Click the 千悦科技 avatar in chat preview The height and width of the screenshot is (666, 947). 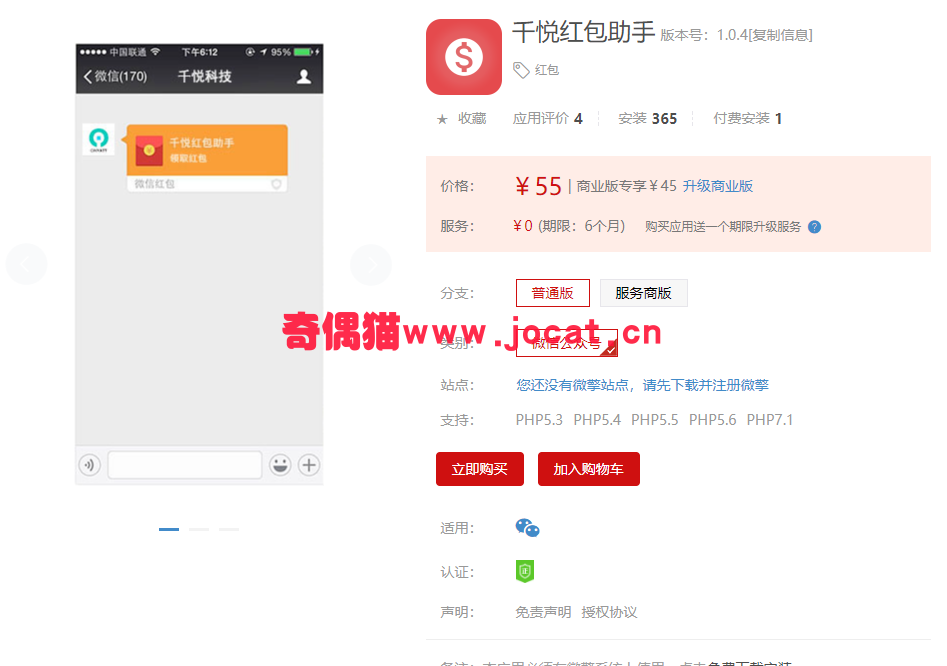click(x=98, y=139)
